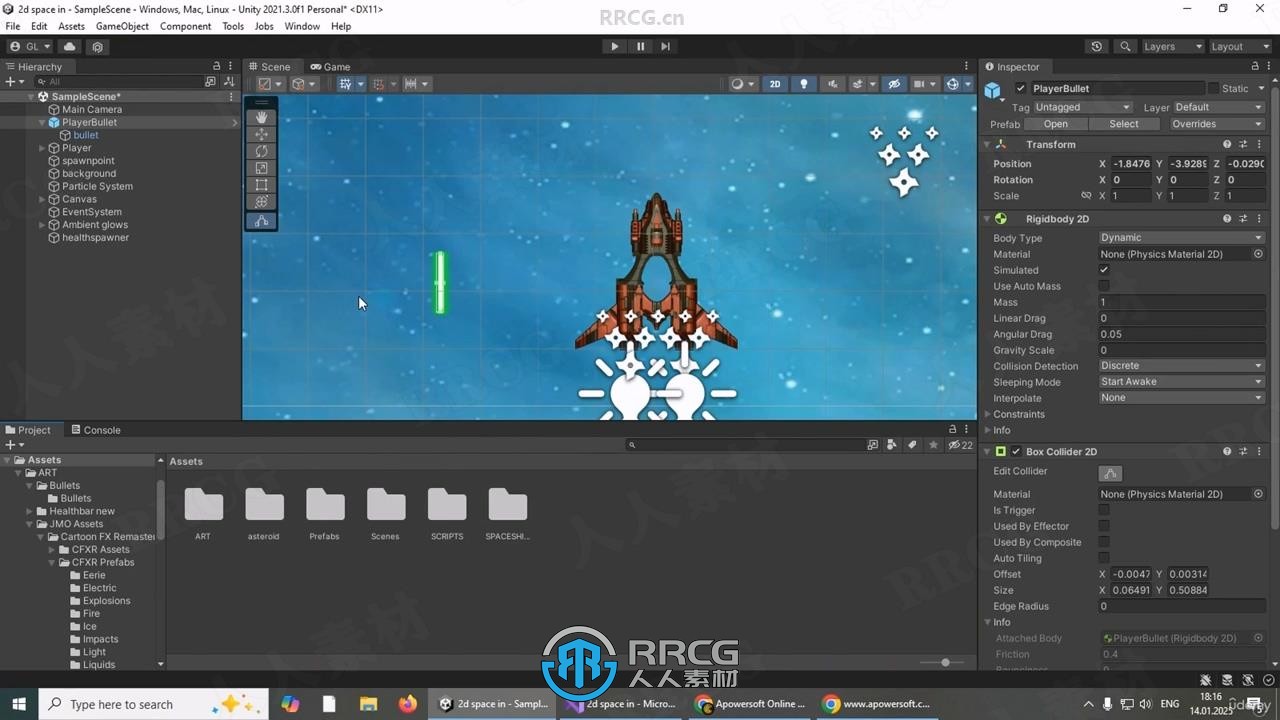Select the Scale tool
This screenshot has width=1280, height=720.
pyautogui.click(x=261, y=168)
